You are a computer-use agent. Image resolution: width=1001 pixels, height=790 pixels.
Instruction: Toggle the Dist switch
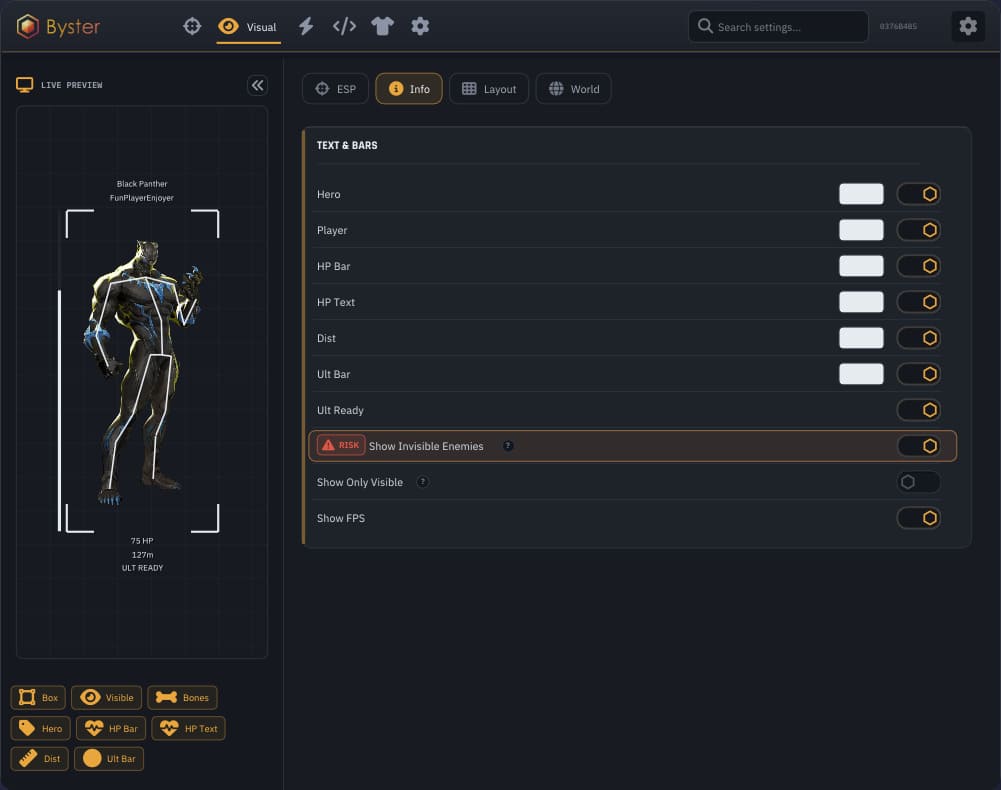click(x=919, y=338)
